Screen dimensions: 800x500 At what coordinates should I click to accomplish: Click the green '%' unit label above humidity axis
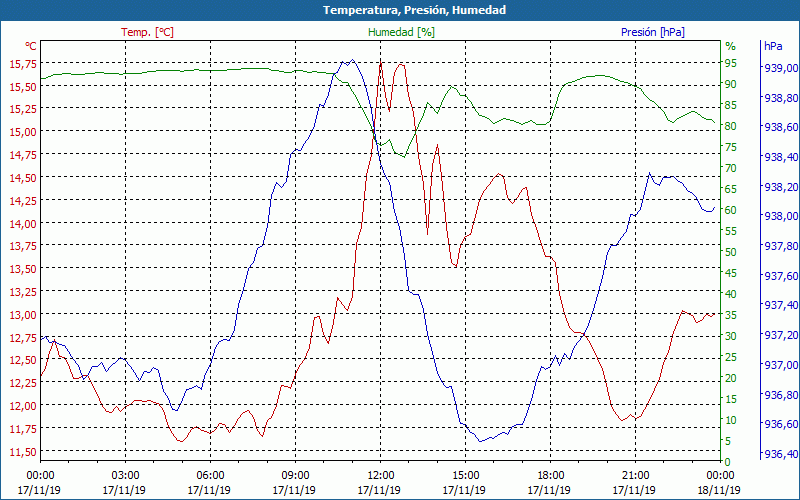[731, 46]
